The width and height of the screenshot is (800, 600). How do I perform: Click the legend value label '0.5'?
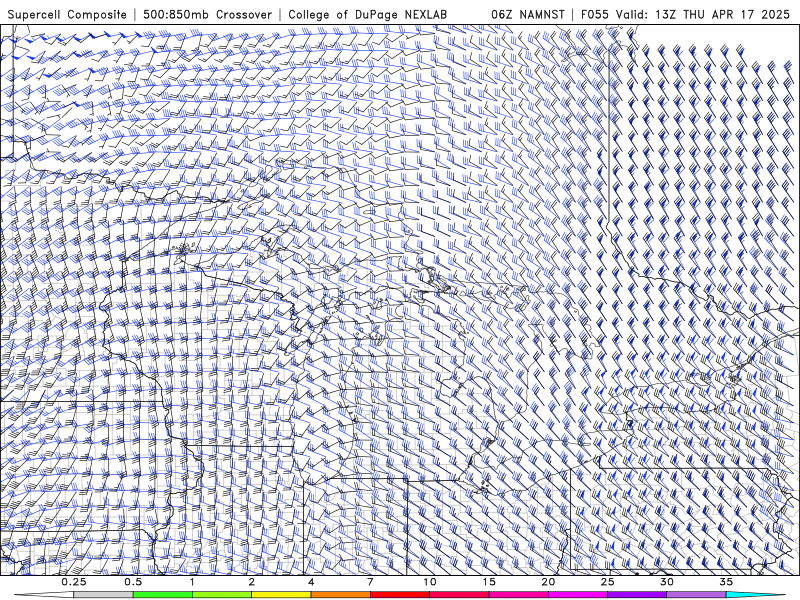click(133, 582)
